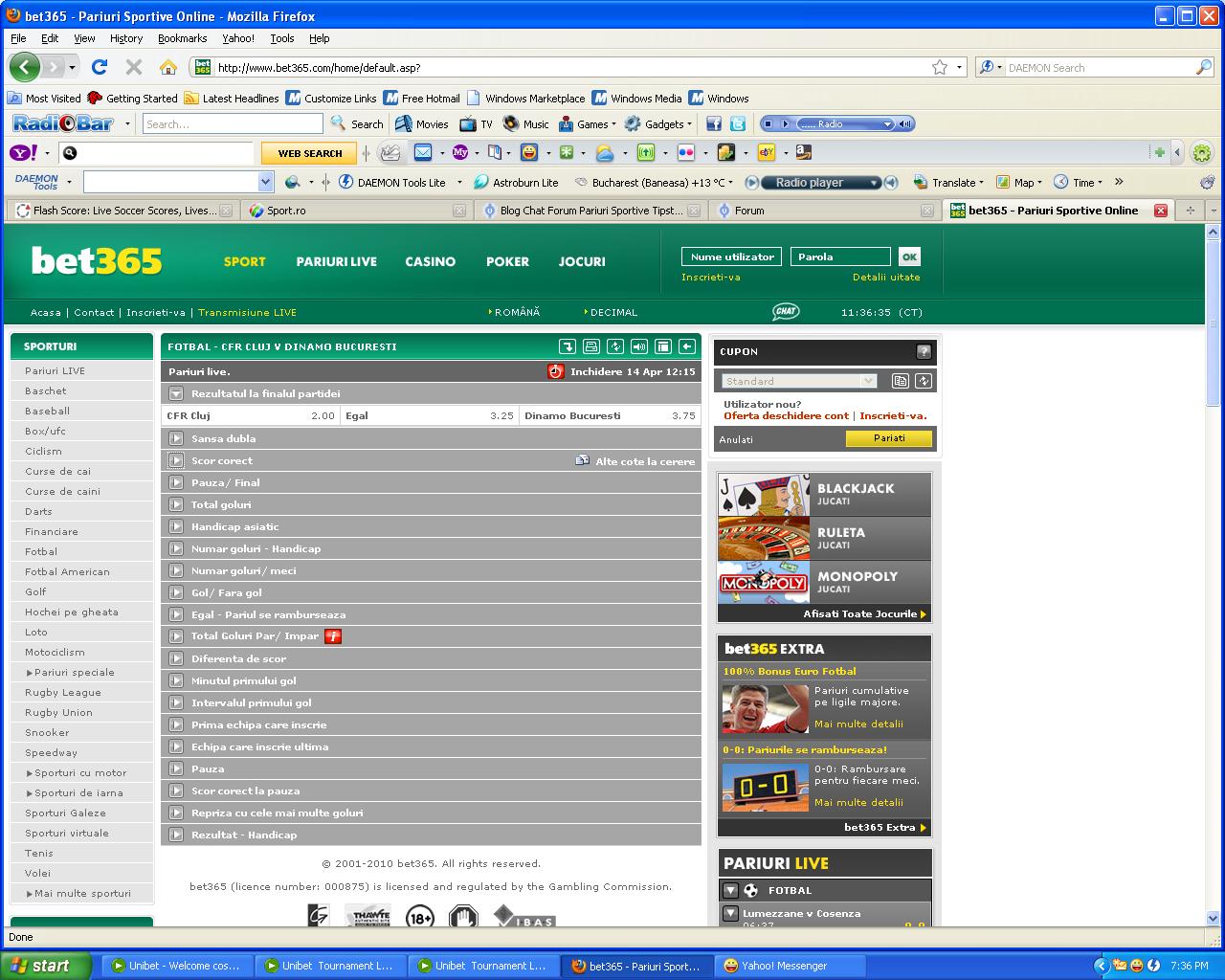Viewport: 1225px width, 980px height.
Task: Click the down-arrow icon in the match header
Action: click(x=568, y=346)
